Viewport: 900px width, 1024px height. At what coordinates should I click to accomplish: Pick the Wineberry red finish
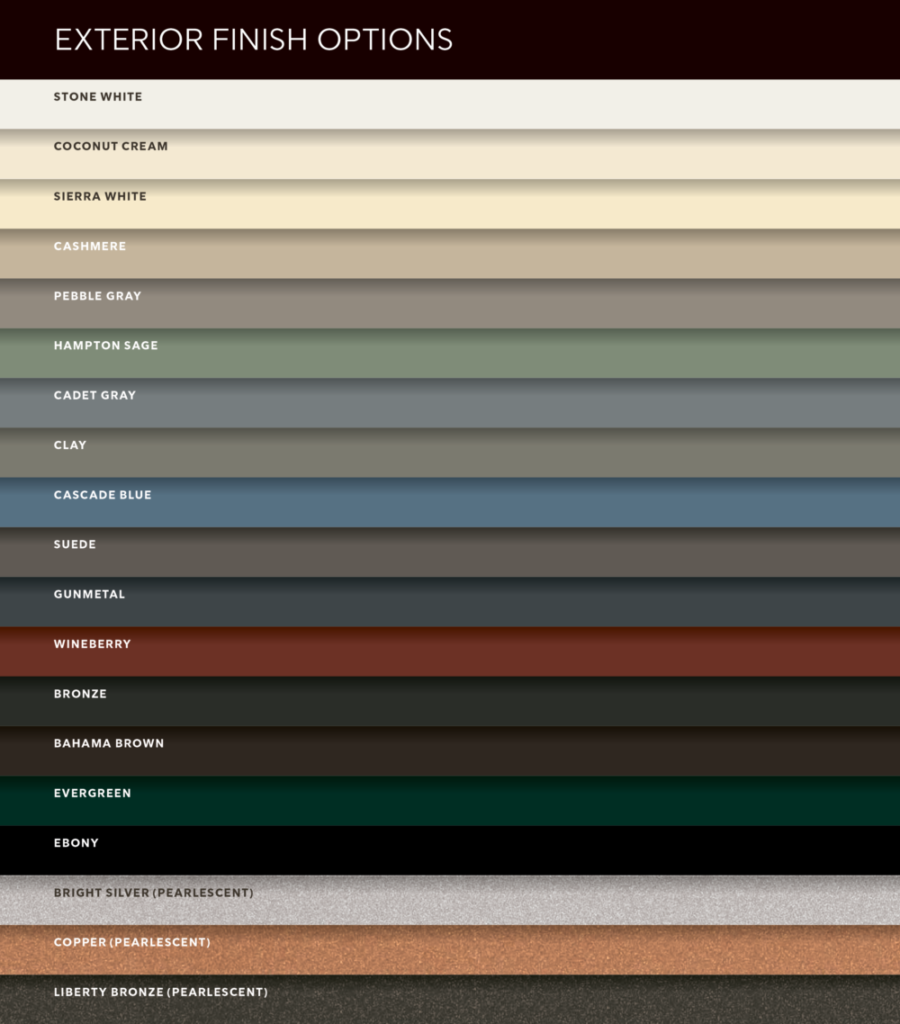coord(450,652)
